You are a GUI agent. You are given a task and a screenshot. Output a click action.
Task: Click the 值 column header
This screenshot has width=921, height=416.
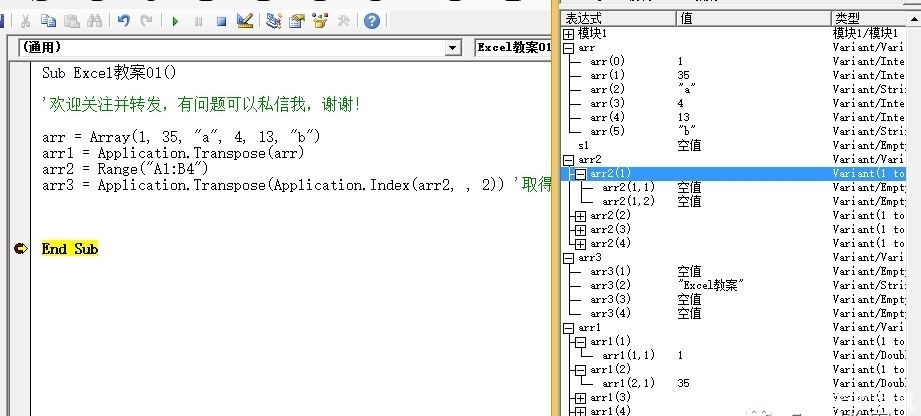pyautogui.click(x=754, y=18)
